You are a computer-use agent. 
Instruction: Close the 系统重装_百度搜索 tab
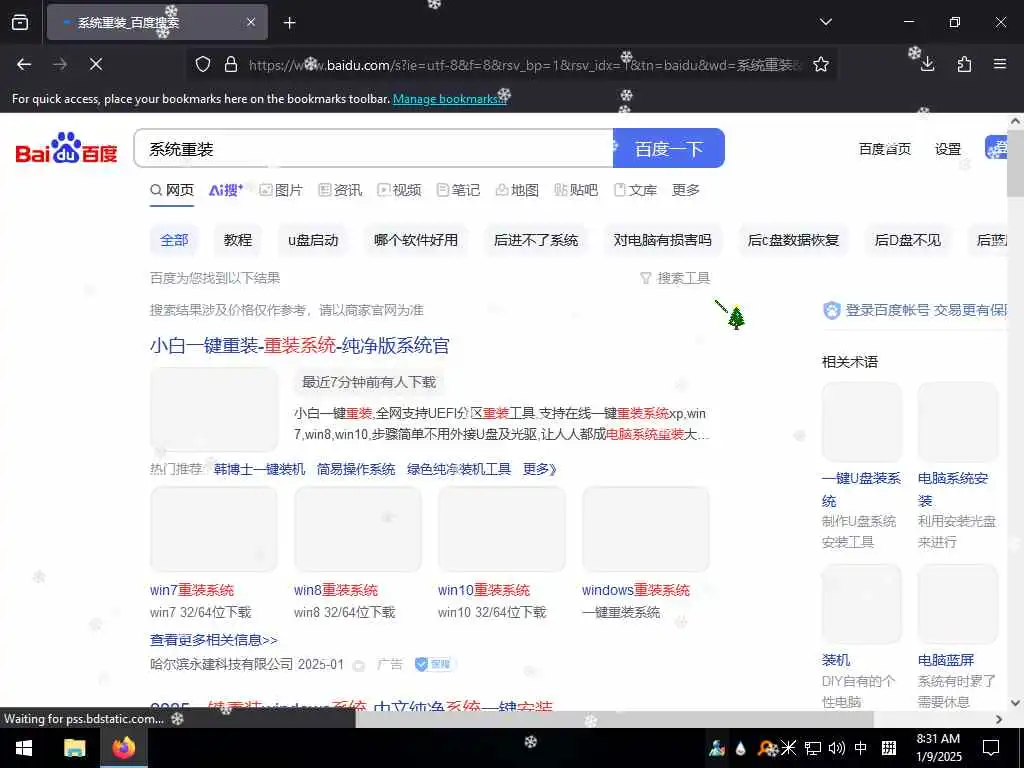click(x=250, y=23)
